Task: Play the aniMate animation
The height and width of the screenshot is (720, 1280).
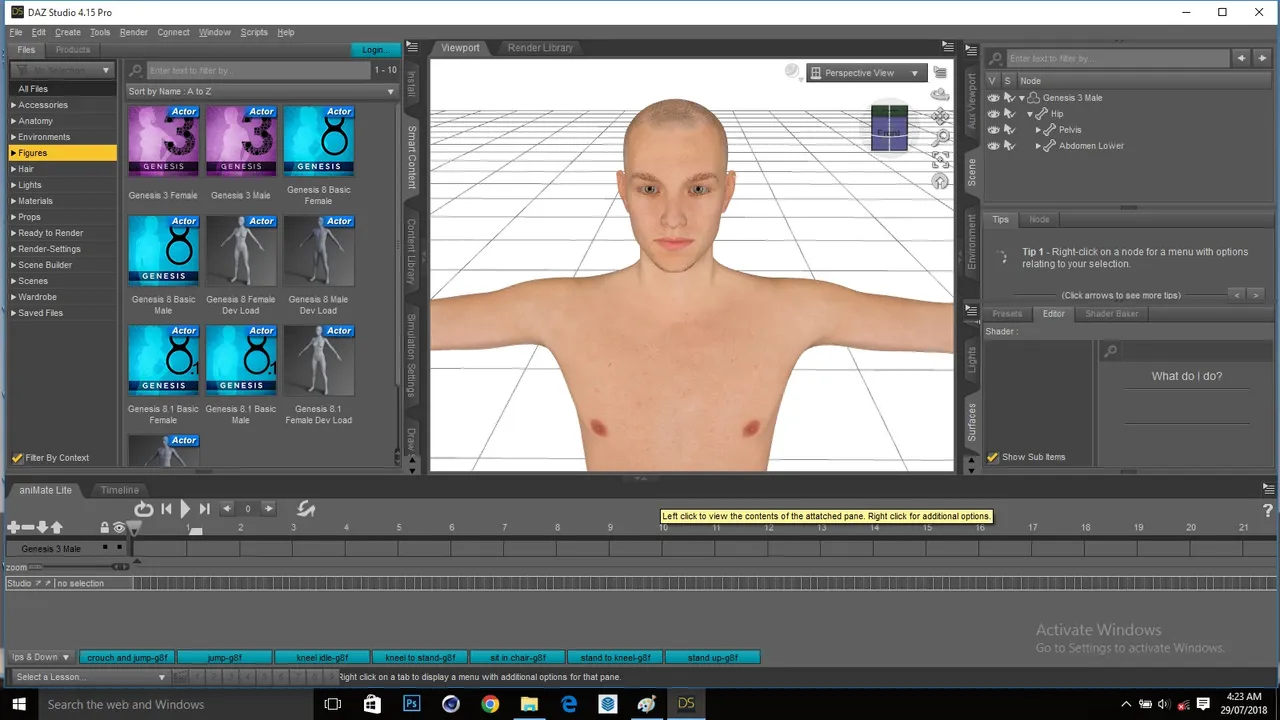Action: [186, 509]
